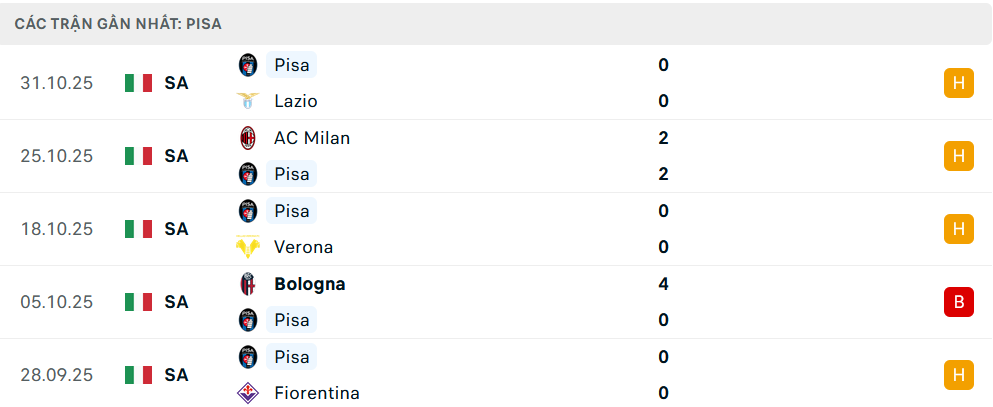Viewport: 993px width, 407px height.
Task: Click the Fiorentina club crest icon
Action: point(247,393)
